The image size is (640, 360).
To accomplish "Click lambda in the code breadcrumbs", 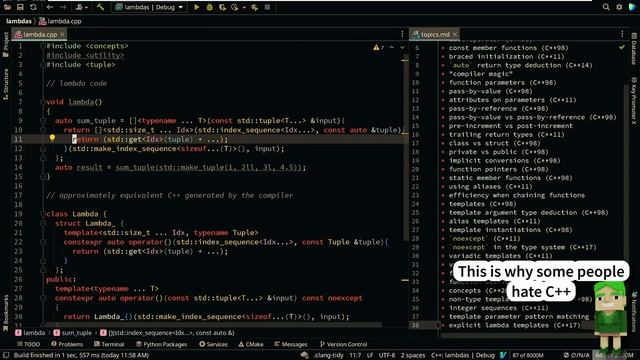I will point(30,333).
